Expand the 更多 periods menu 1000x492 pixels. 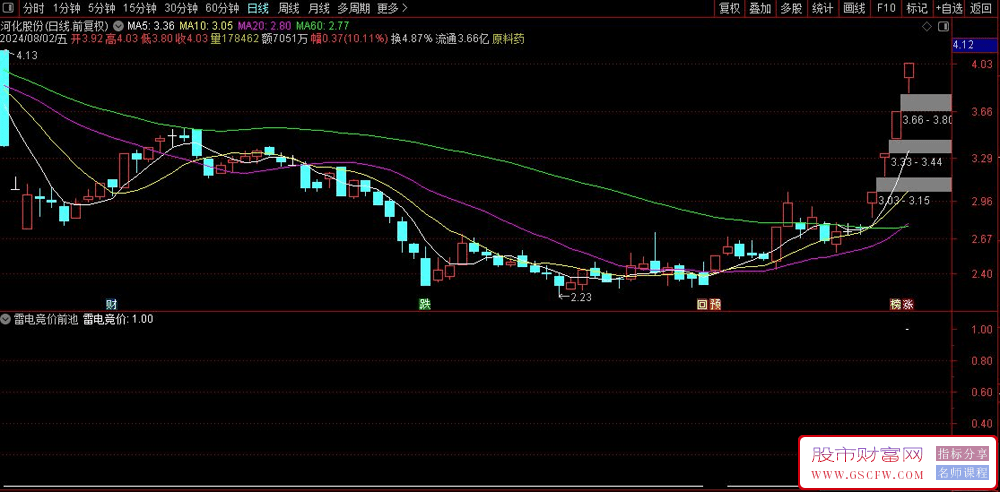(x=392, y=8)
